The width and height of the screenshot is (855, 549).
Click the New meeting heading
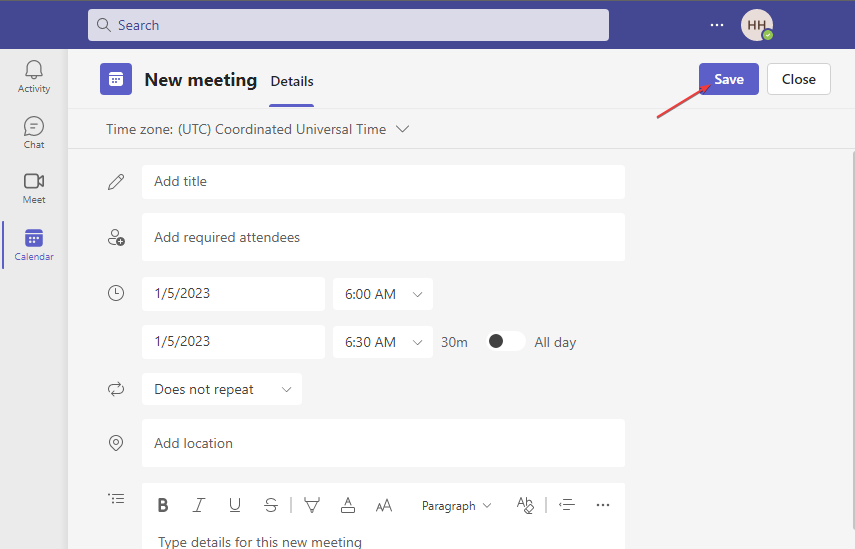[x=201, y=80]
